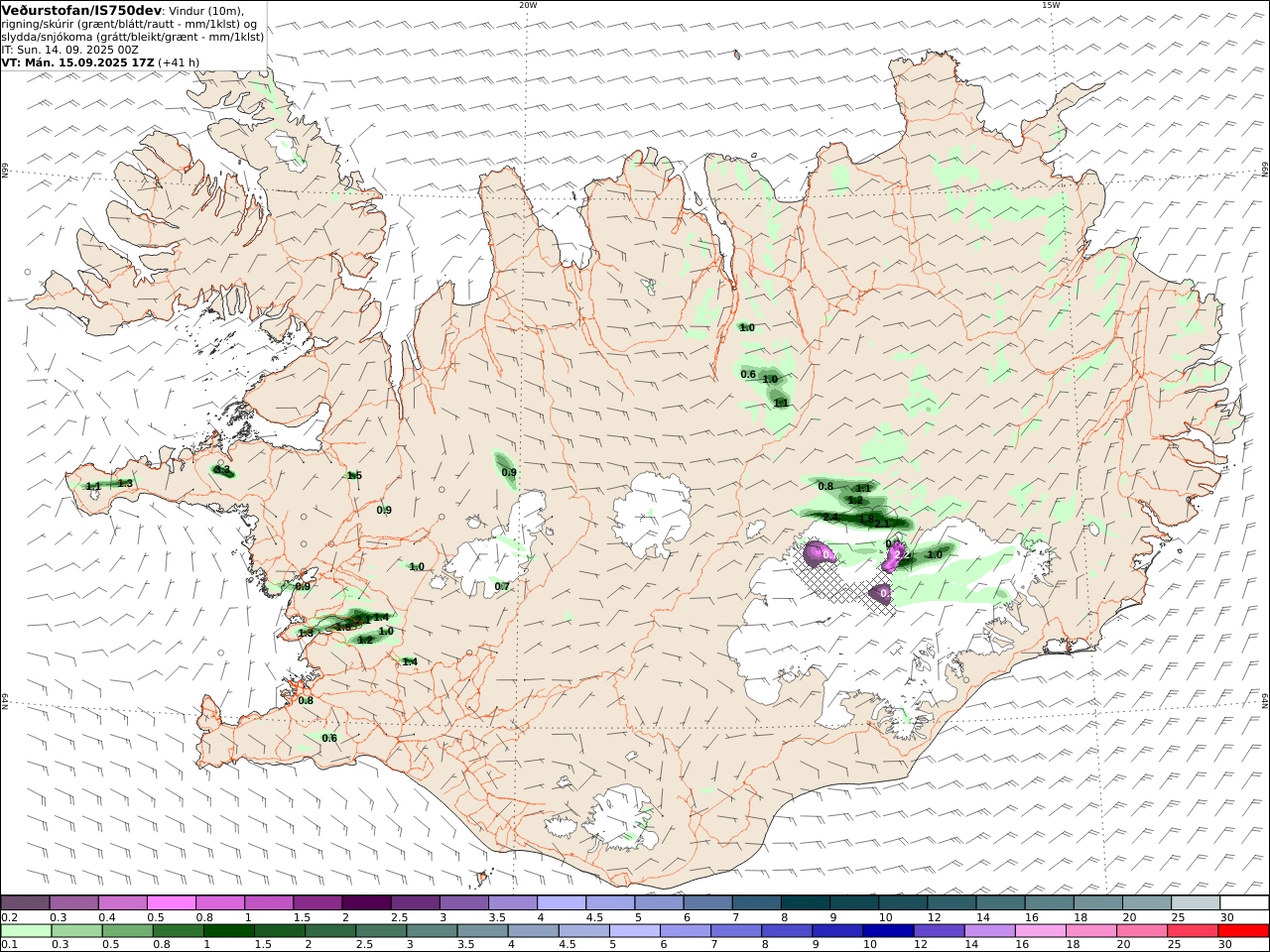Click the 'VT: Mán. 15.09.2025 17Z' valid time
1270x952 pixels.
tap(77, 62)
